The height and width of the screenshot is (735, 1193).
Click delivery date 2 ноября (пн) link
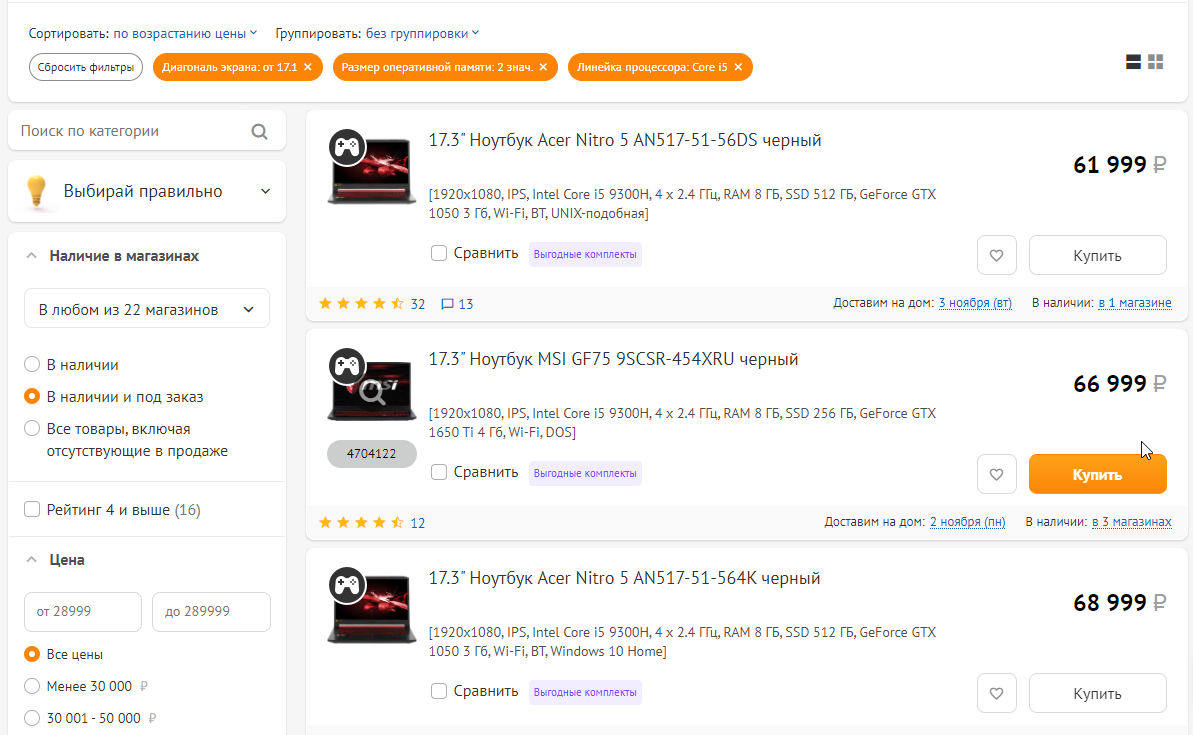[x=967, y=522]
